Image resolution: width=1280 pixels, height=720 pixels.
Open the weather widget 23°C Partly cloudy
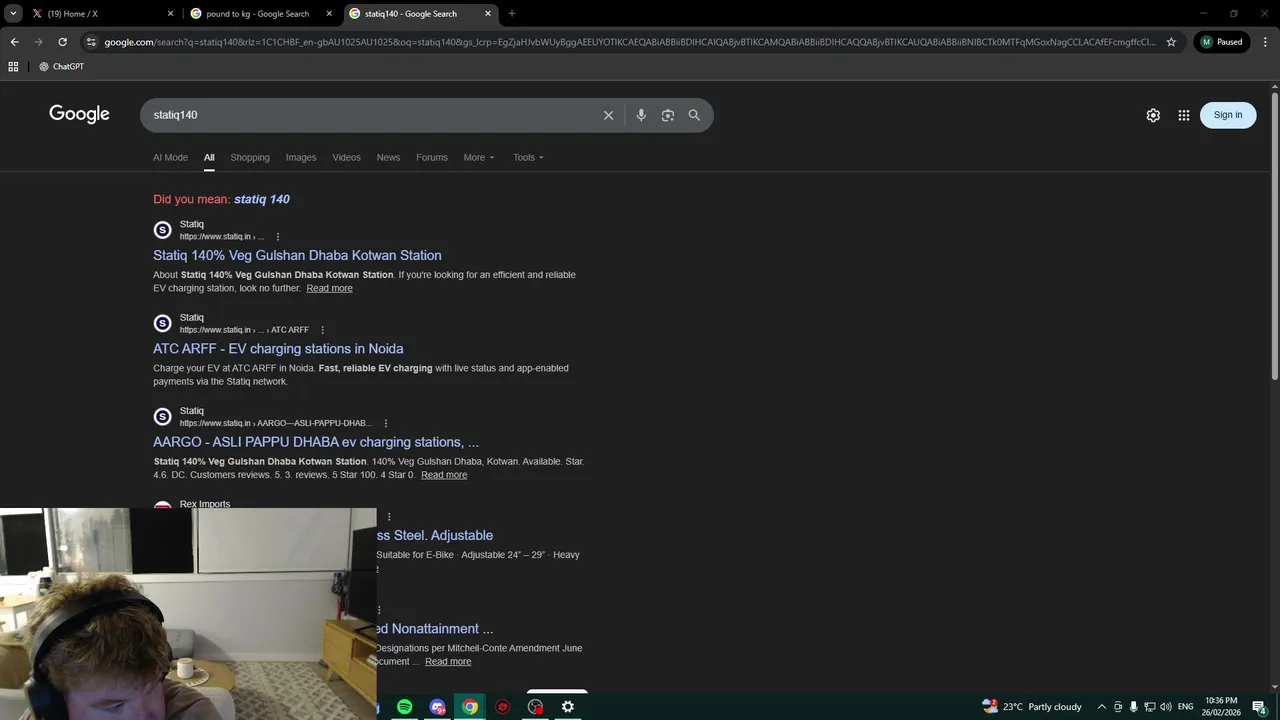click(1031, 707)
